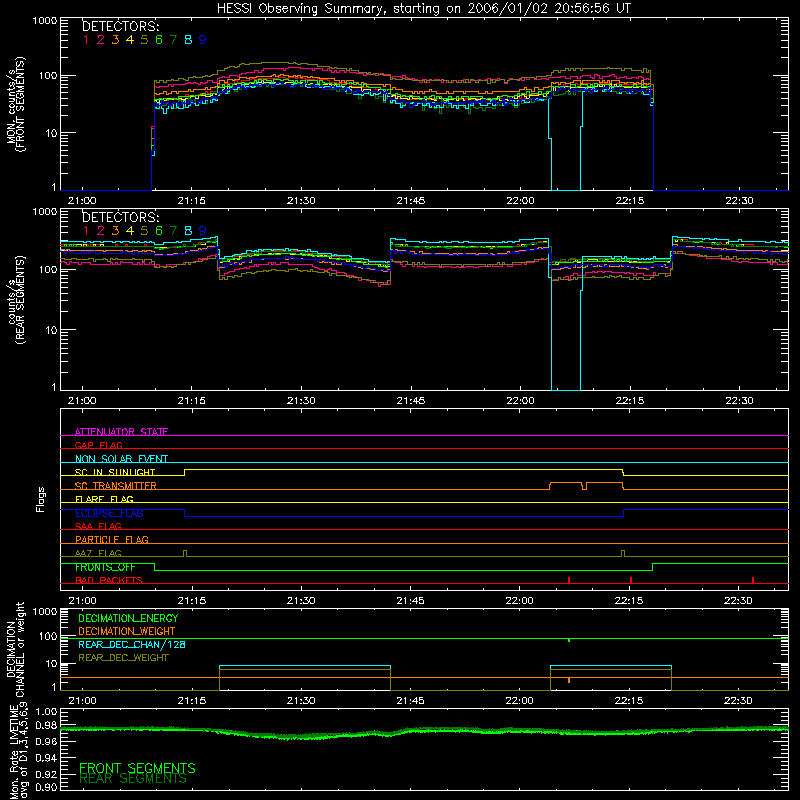Select blue detector 9 in front segments legend
The image size is (800, 800).
tap(203, 40)
